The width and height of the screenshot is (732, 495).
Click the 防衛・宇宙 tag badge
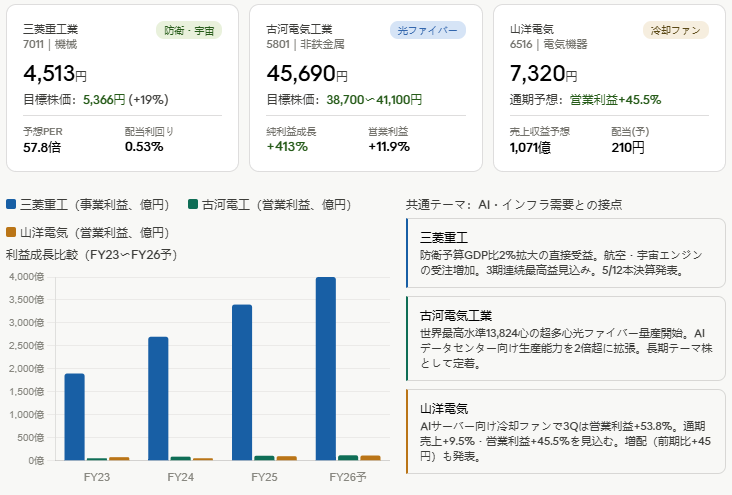click(189, 30)
